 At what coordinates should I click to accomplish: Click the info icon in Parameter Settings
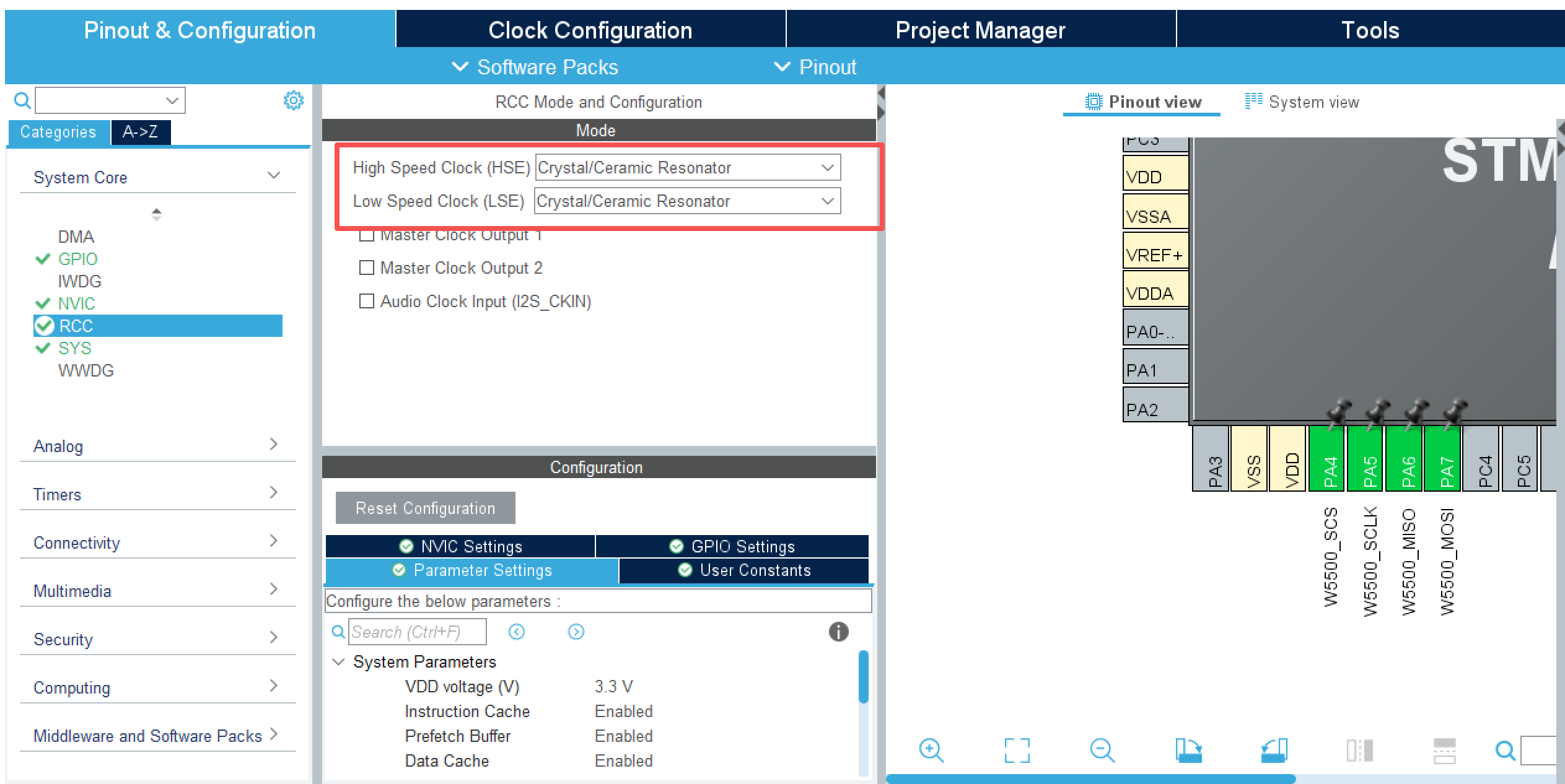838,632
